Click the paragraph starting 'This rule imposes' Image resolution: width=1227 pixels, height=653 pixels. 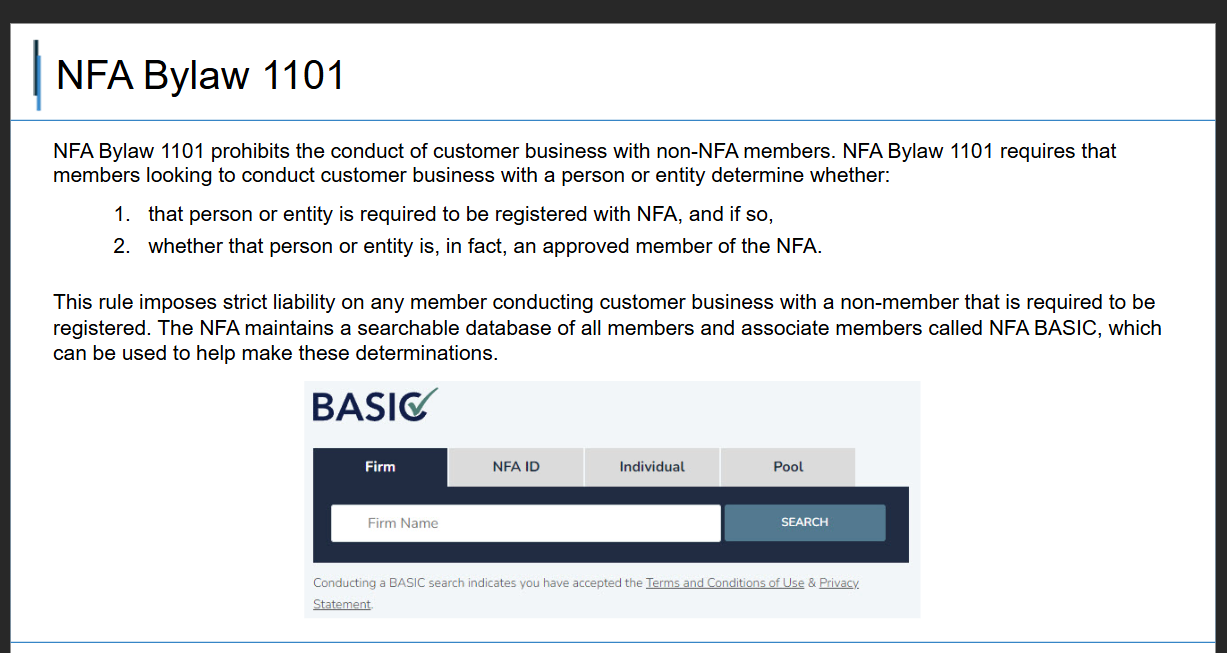pyautogui.click(x=607, y=328)
